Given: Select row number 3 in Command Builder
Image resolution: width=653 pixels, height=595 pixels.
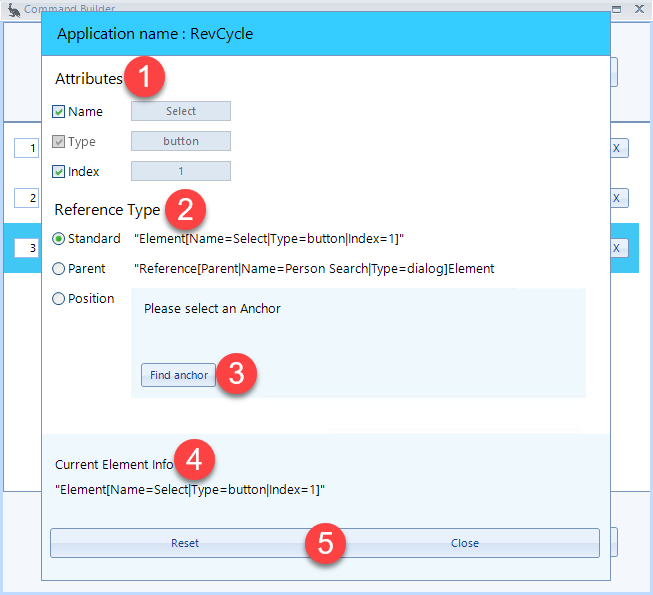Looking at the screenshot, I should tap(27, 248).
